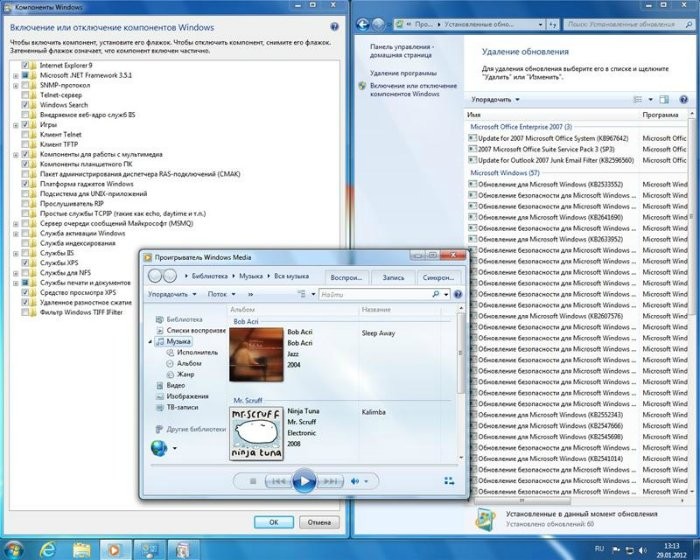Open Упорядочить dropdown in Media Player
700x560 pixels.
click(172, 294)
